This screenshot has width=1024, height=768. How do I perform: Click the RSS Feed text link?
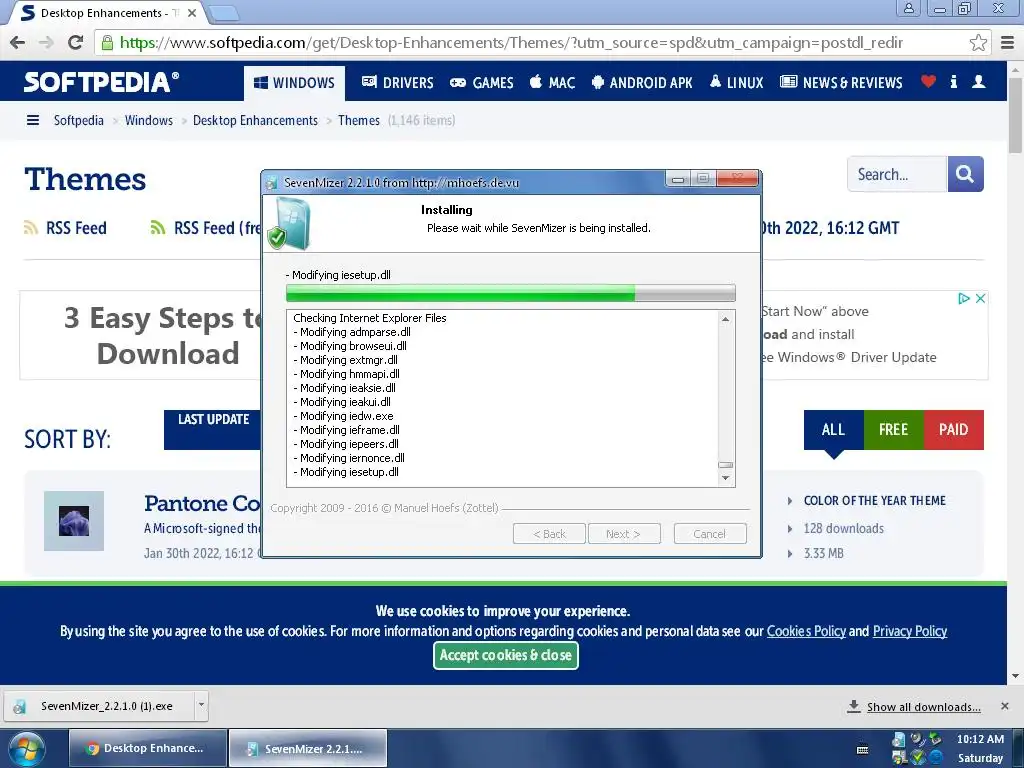tap(76, 228)
